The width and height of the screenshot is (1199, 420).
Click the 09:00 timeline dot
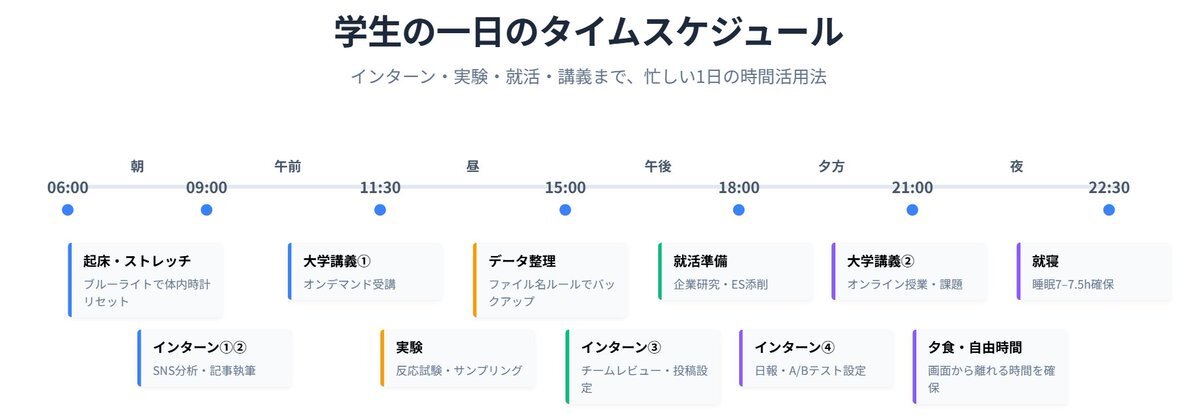coord(206,210)
